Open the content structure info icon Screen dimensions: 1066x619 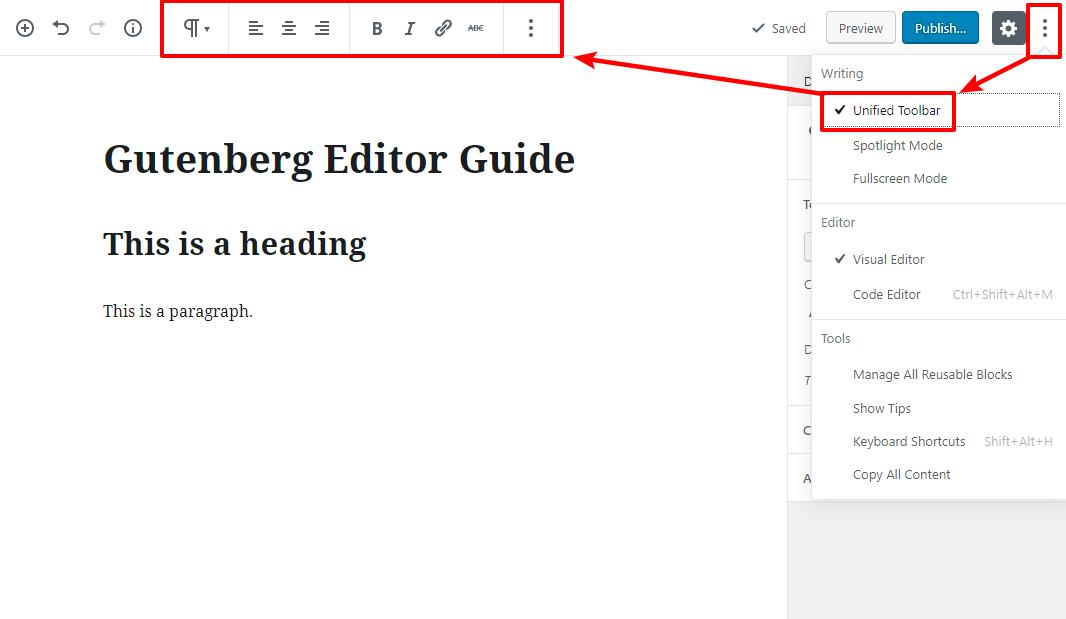pyautogui.click(x=133, y=28)
